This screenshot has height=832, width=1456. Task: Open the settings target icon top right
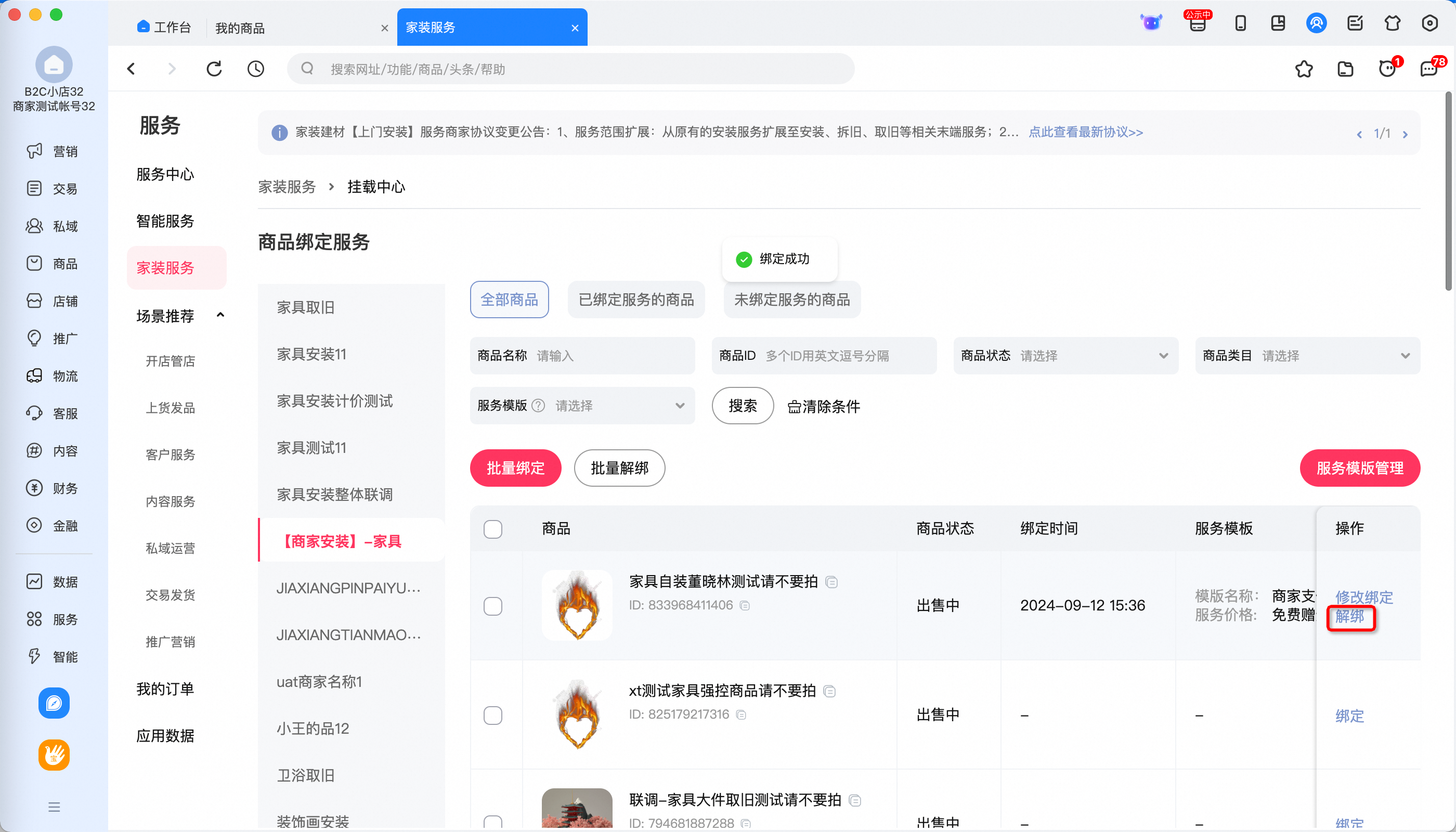coord(1431,23)
